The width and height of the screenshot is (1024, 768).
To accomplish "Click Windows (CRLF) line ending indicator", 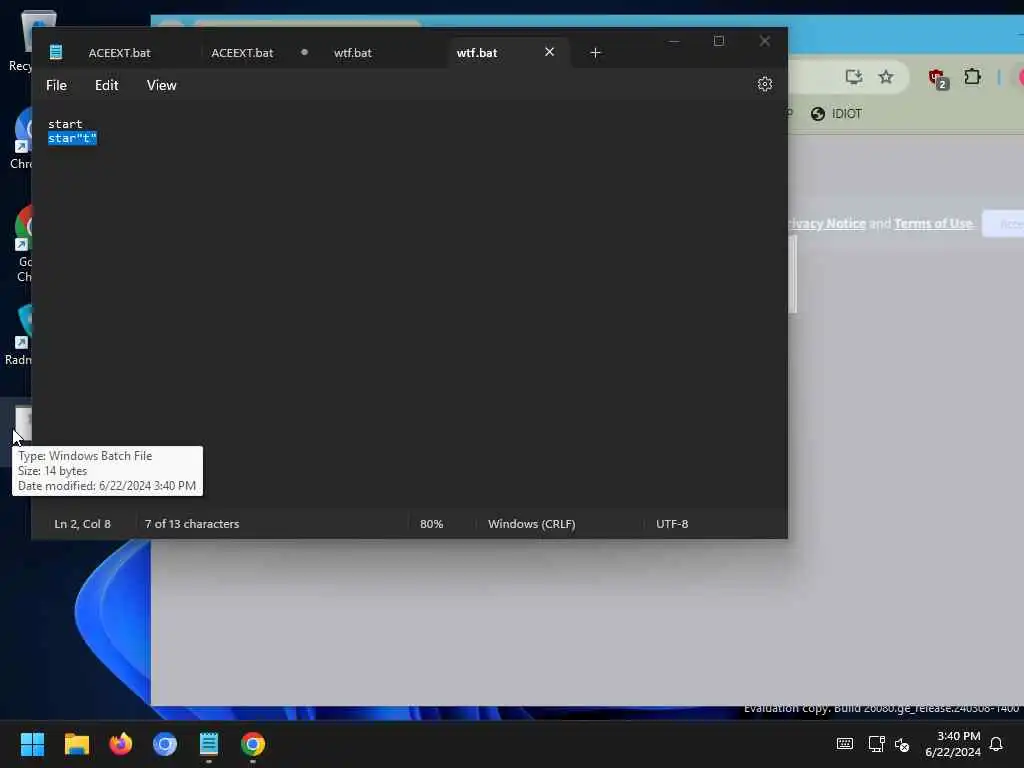I will (x=532, y=524).
